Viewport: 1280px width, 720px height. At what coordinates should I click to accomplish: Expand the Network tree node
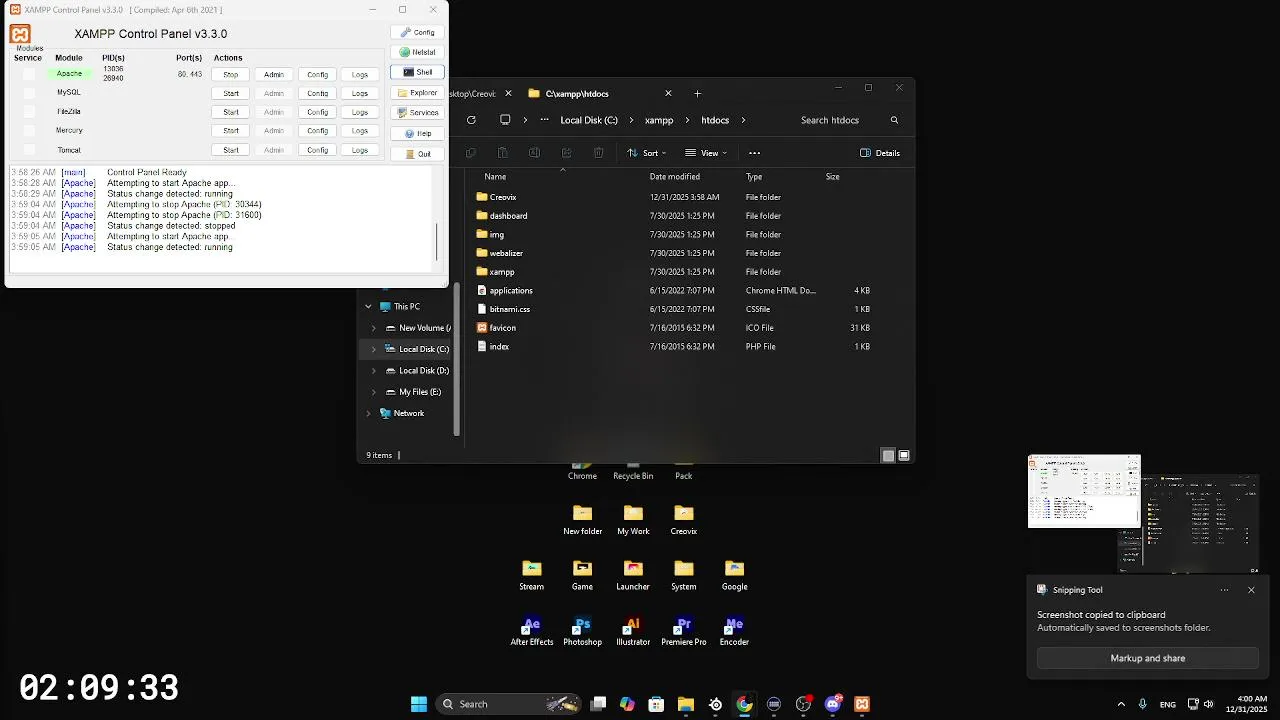coord(368,413)
